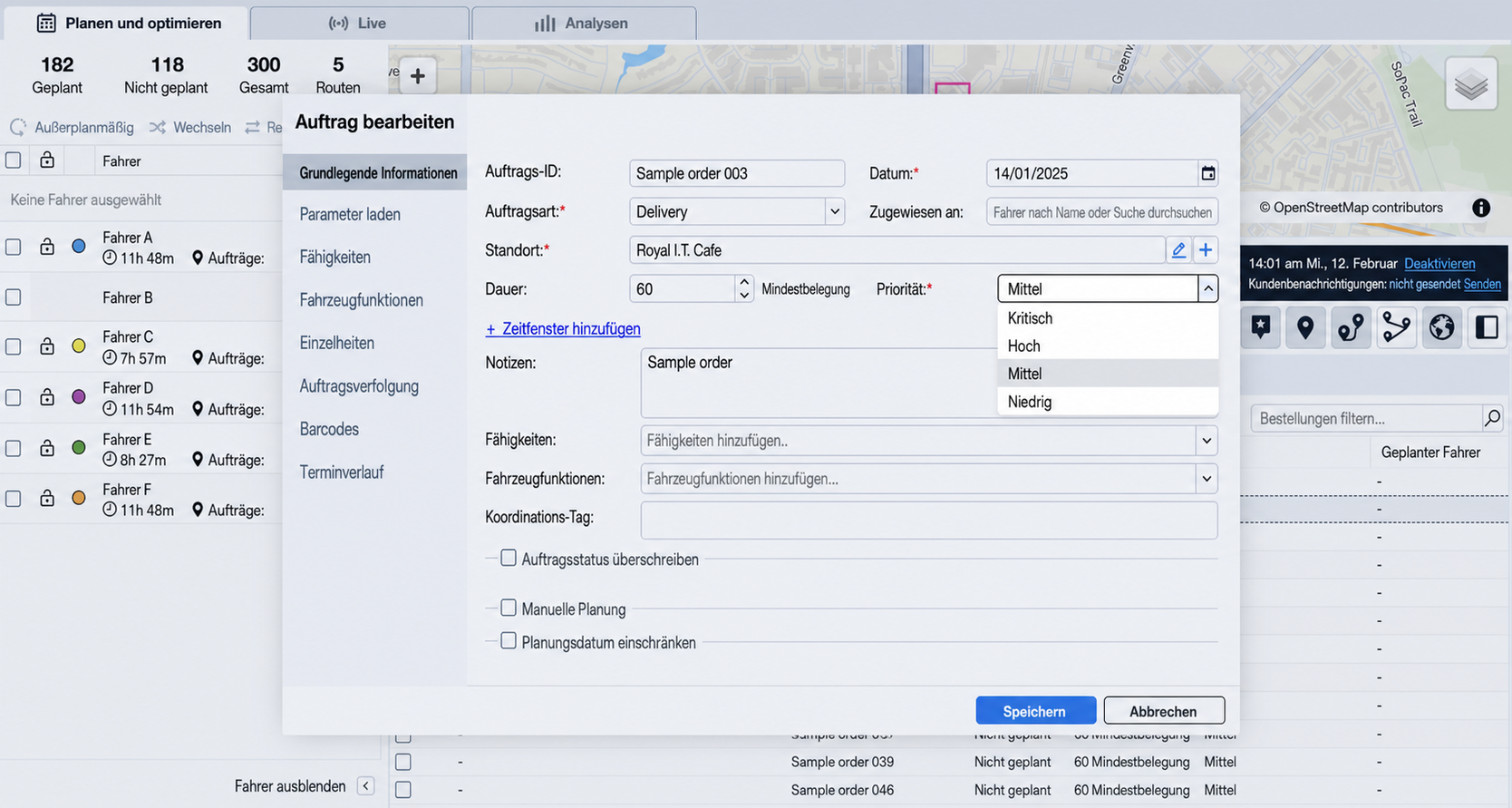The image size is (1512, 808).
Task: Click the lock icon in driver header
Action: tap(47, 161)
